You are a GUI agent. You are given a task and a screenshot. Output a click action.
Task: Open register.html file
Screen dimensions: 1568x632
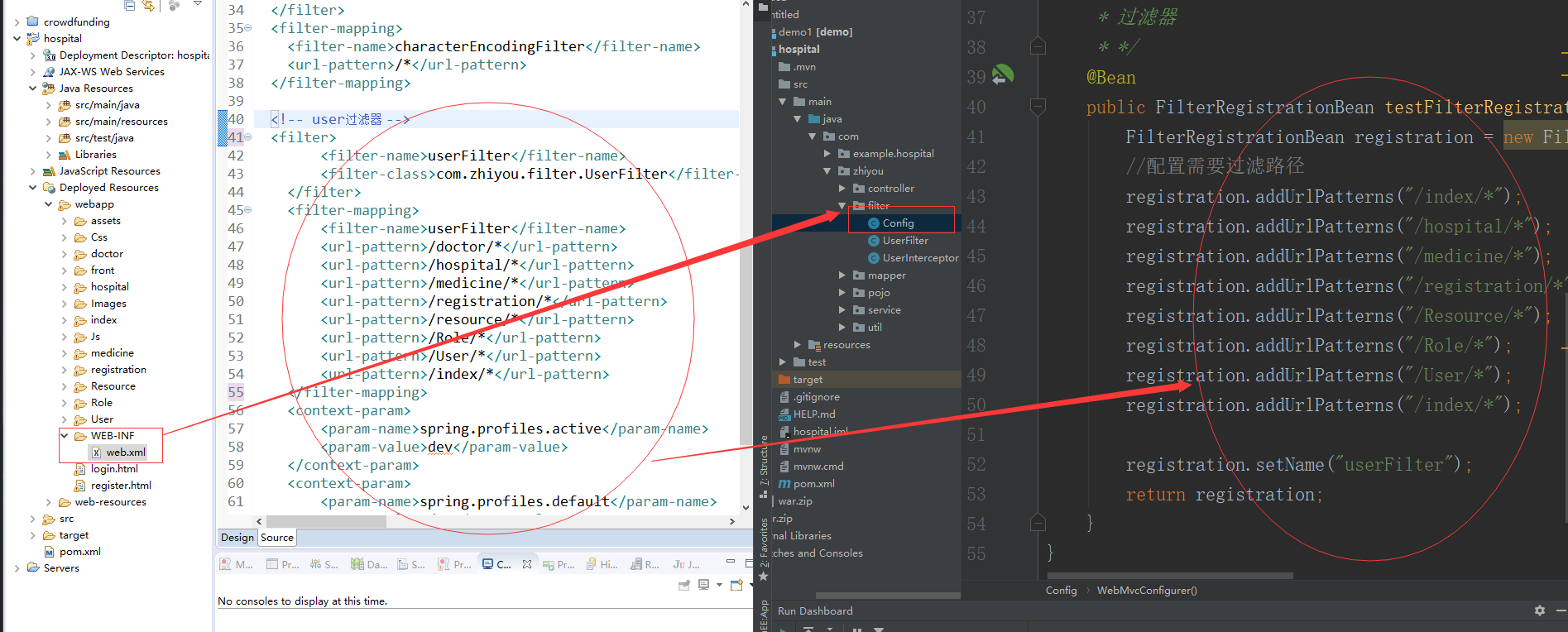coord(113,485)
